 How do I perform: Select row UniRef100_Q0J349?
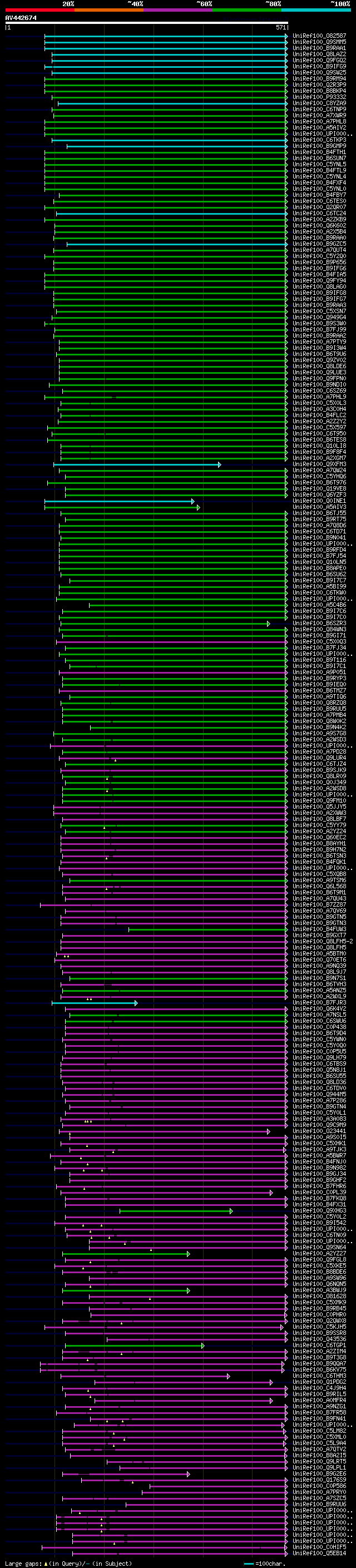[319, 782]
